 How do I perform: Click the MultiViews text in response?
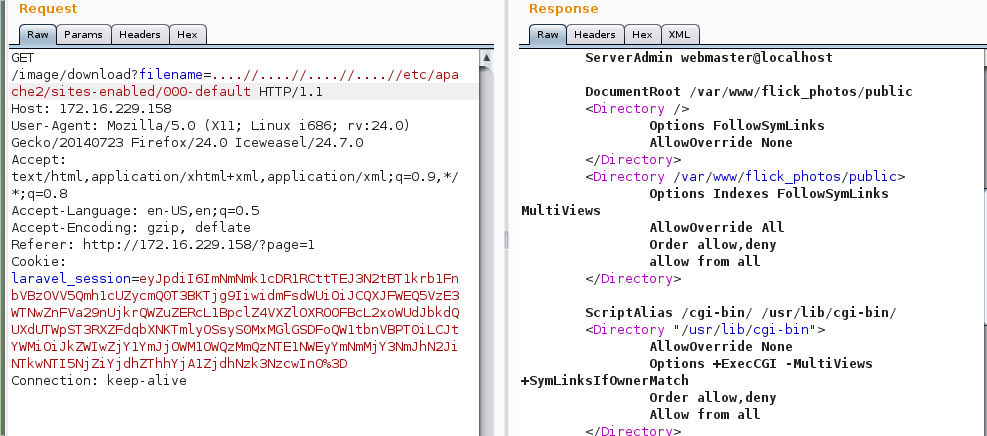pos(561,211)
